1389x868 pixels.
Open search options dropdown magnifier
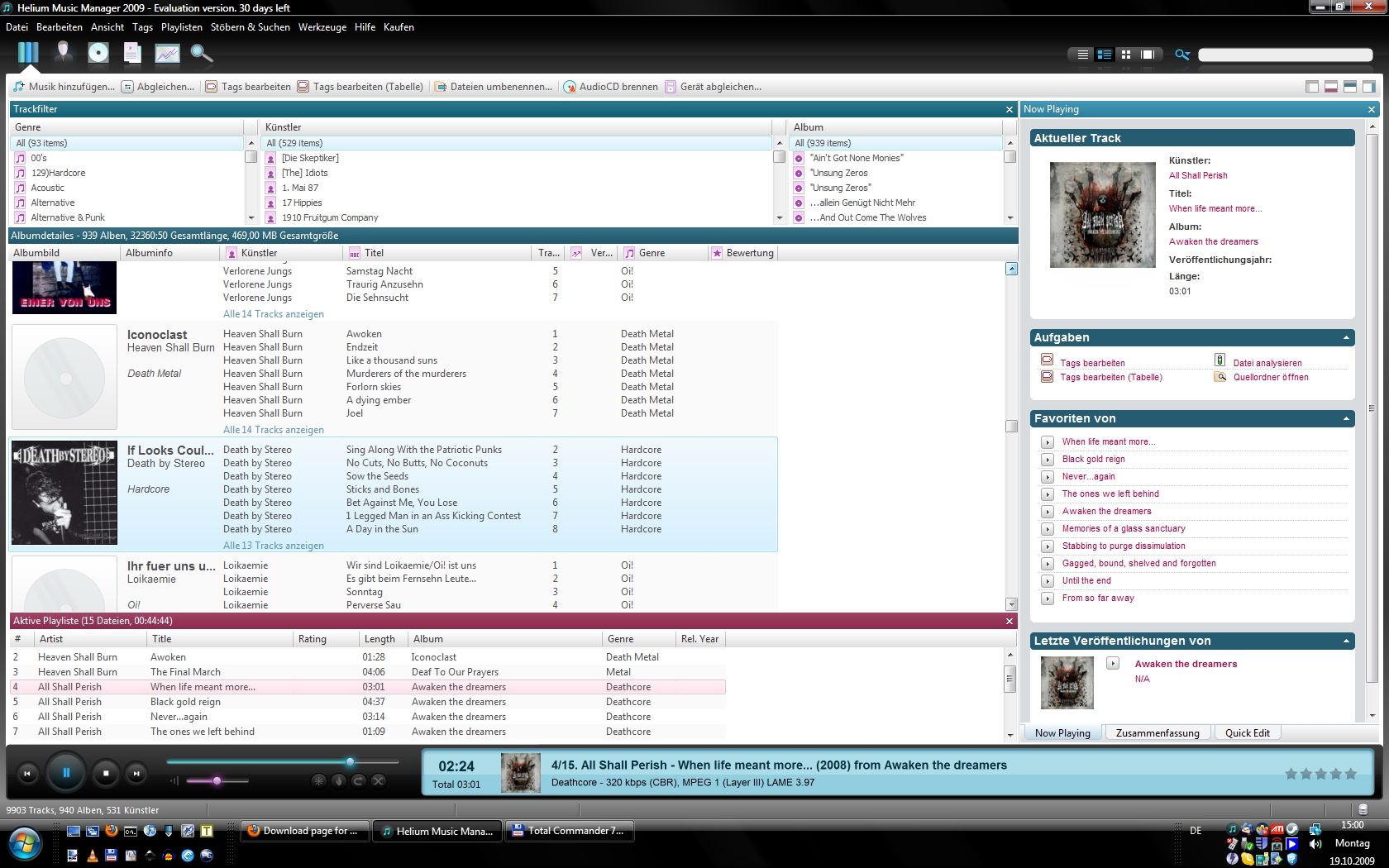point(1182,55)
